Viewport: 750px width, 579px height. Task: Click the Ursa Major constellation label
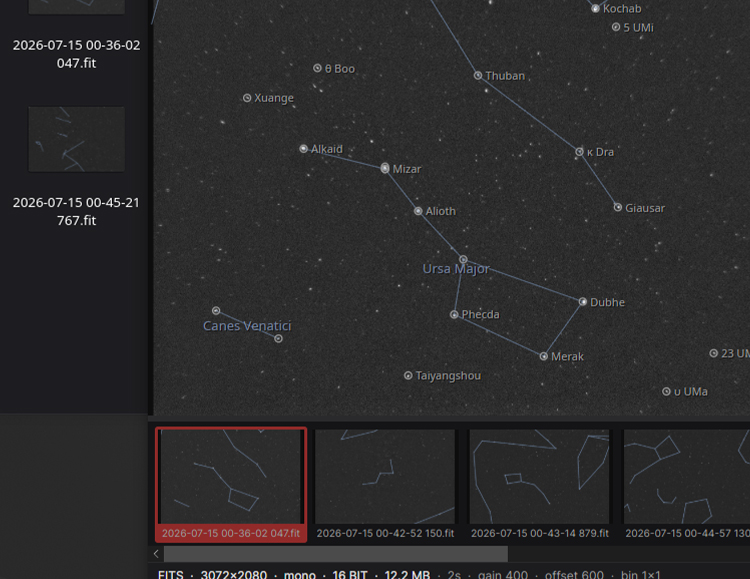456,269
